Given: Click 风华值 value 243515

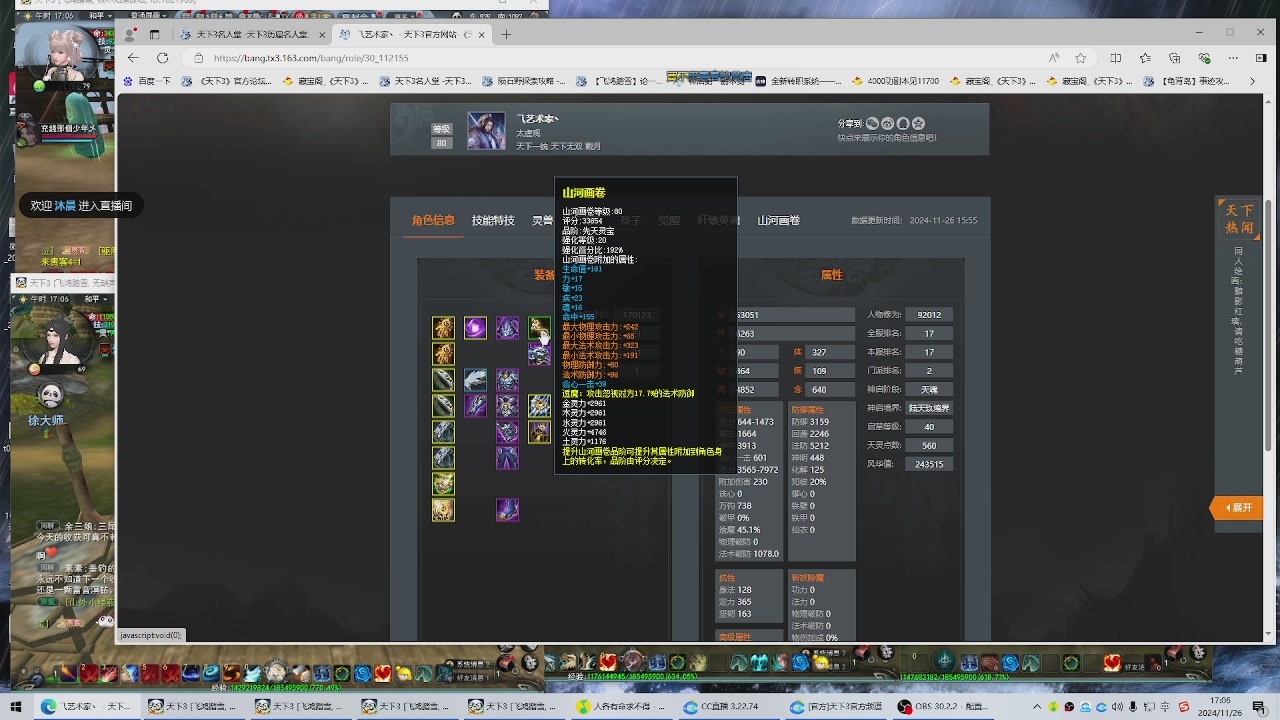Looking at the screenshot, I should [x=929, y=464].
